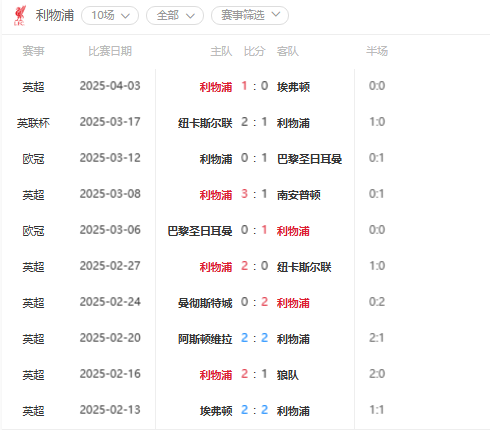
Task: Select the 2025-02-13 match date
Action: click(x=110, y=410)
